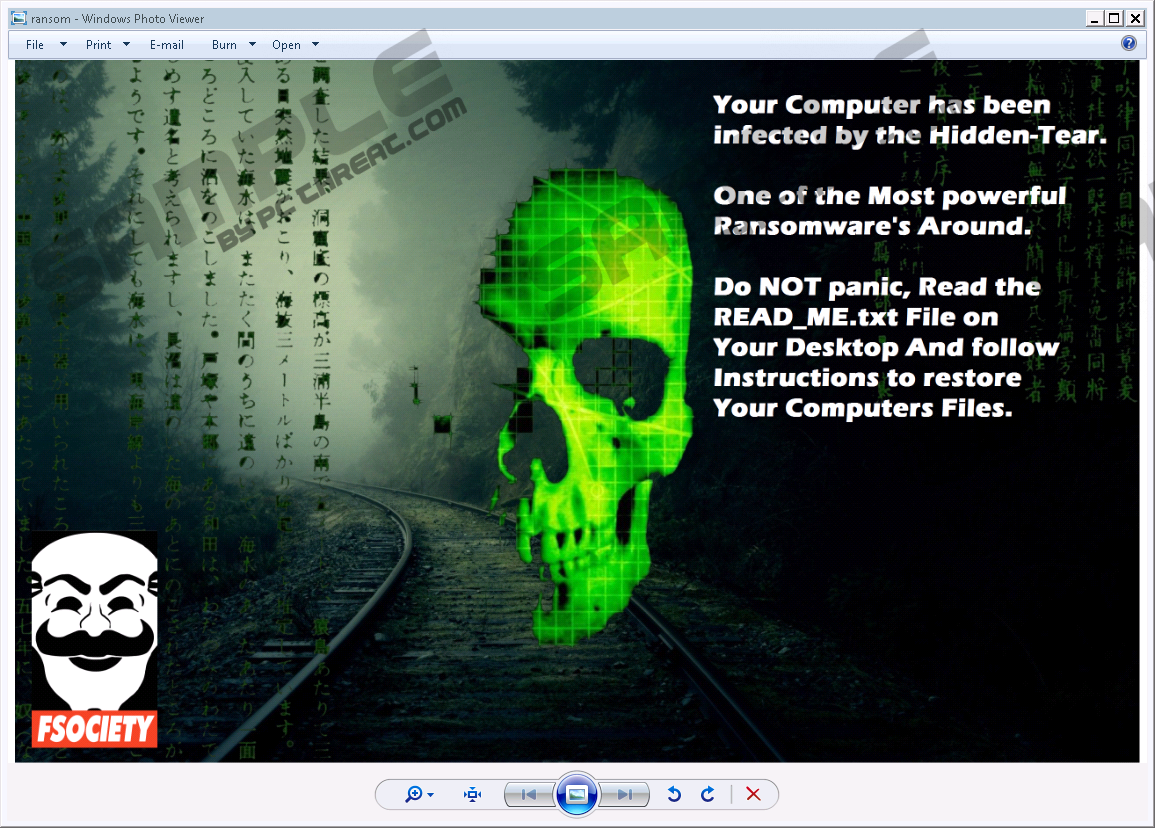Click the Actual Size fit icon
This screenshot has height=828, width=1155.
coord(473,794)
